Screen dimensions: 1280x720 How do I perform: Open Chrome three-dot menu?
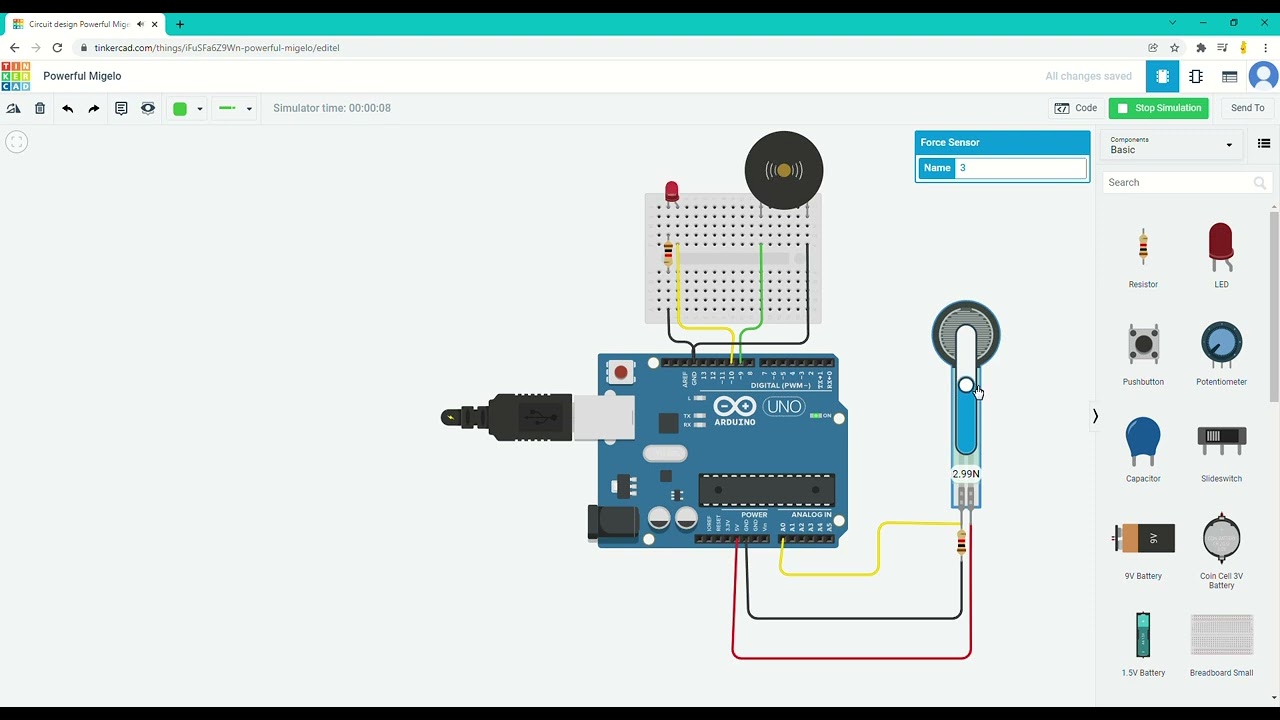[x=1265, y=47]
